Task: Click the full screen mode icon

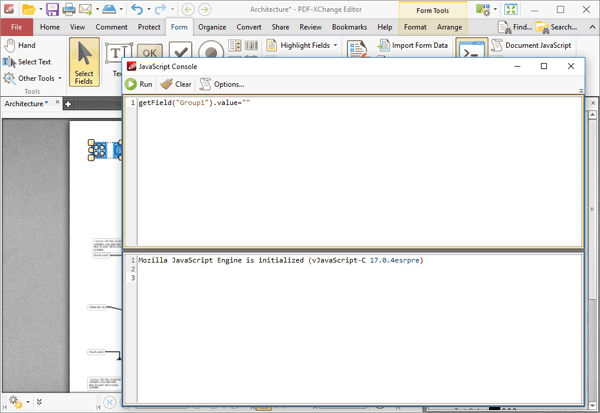Action: pyautogui.click(x=511, y=10)
